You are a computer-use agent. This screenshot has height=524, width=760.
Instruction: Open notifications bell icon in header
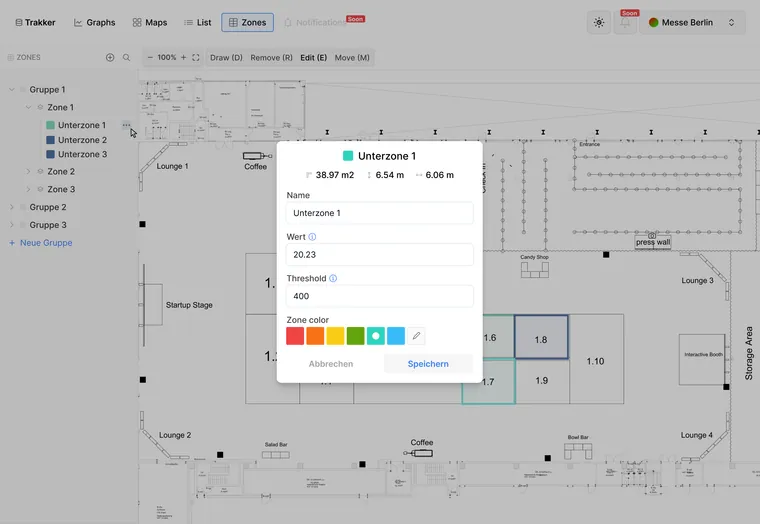tap(625, 22)
